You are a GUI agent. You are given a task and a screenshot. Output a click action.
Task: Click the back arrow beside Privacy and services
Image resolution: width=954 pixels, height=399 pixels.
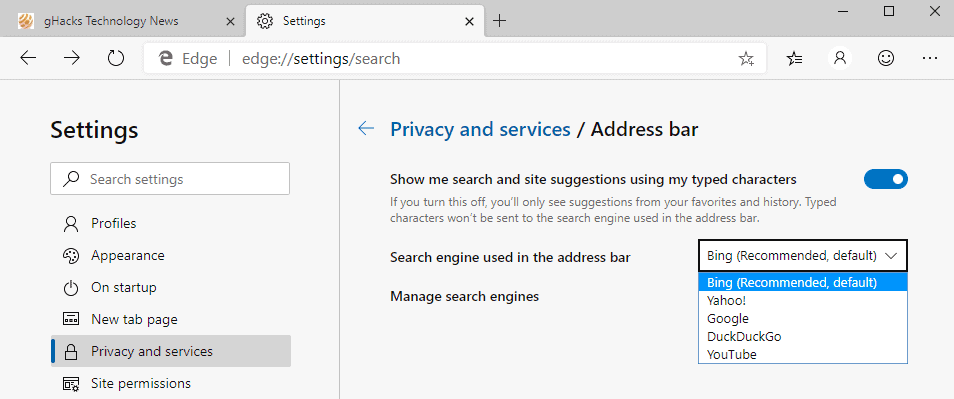click(x=366, y=129)
